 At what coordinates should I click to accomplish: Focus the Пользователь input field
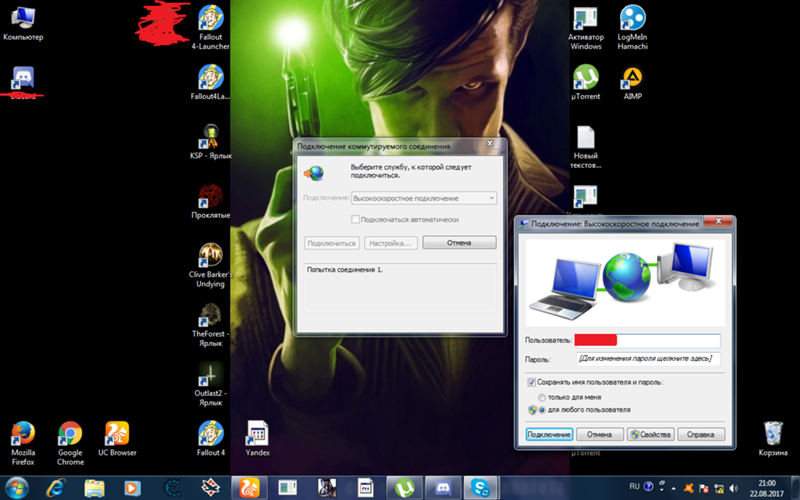tap(647, 340)
